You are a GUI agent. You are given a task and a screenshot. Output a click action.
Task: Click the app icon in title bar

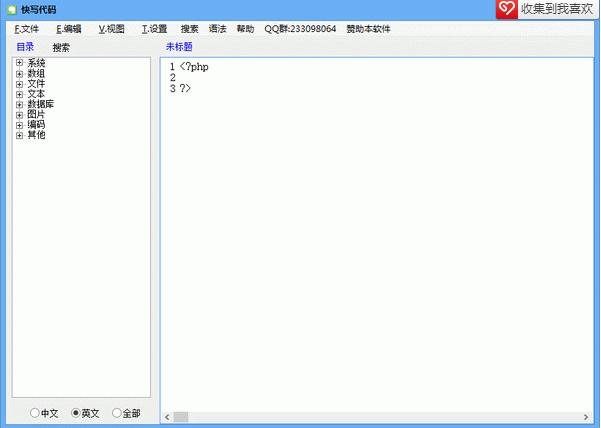click(x=12, y=10)
